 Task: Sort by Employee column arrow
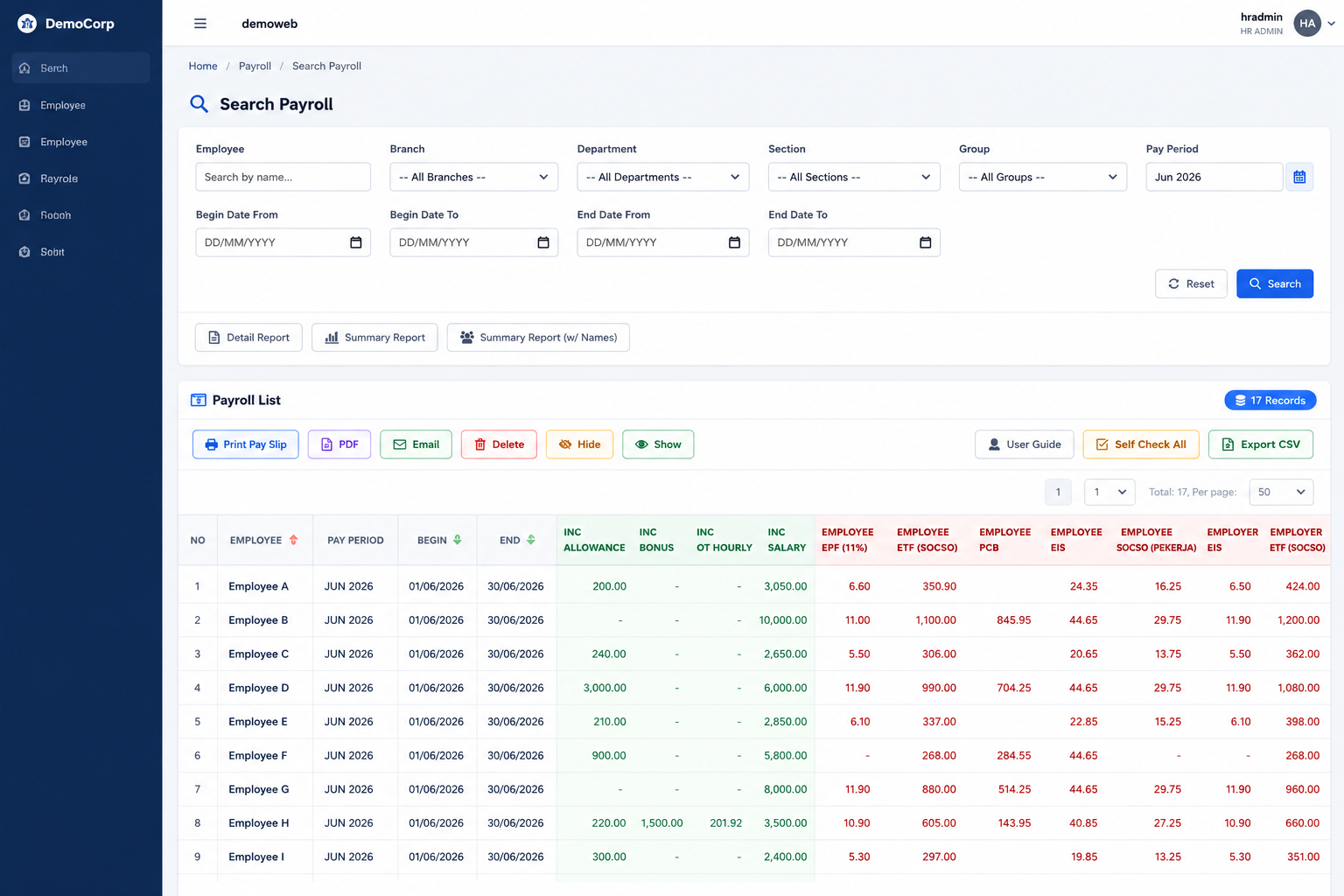coord(293,540)
